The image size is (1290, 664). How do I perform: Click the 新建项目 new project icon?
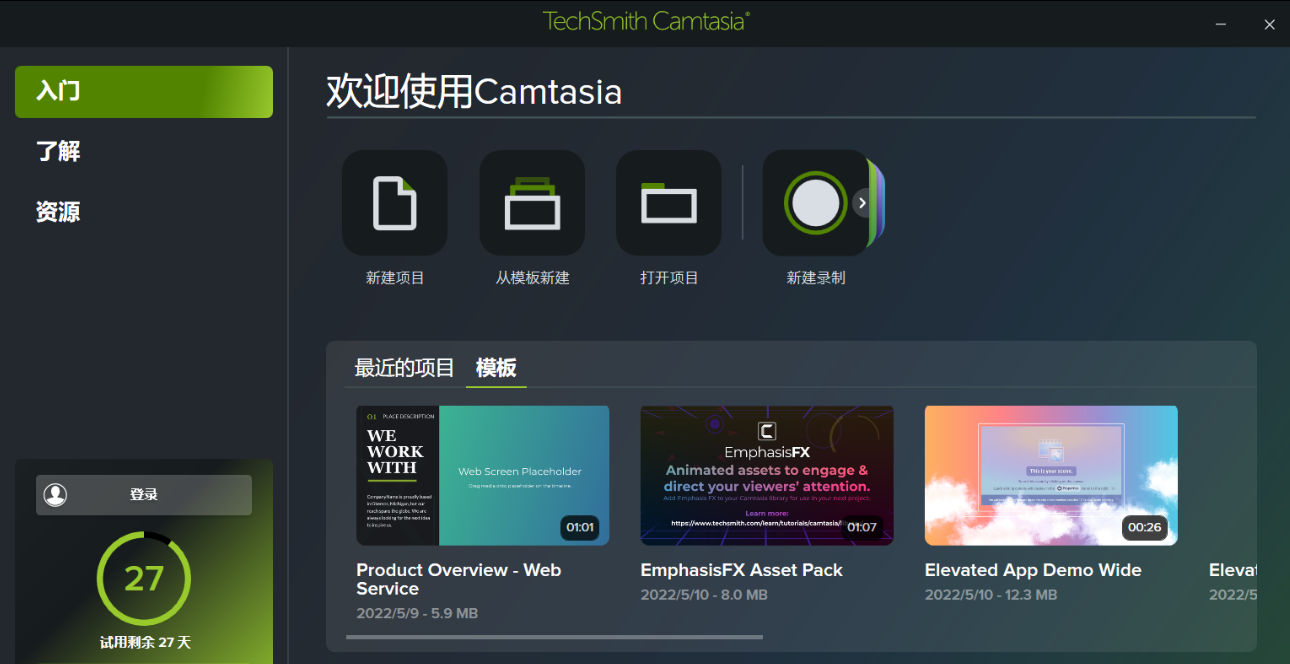point(395,203)
